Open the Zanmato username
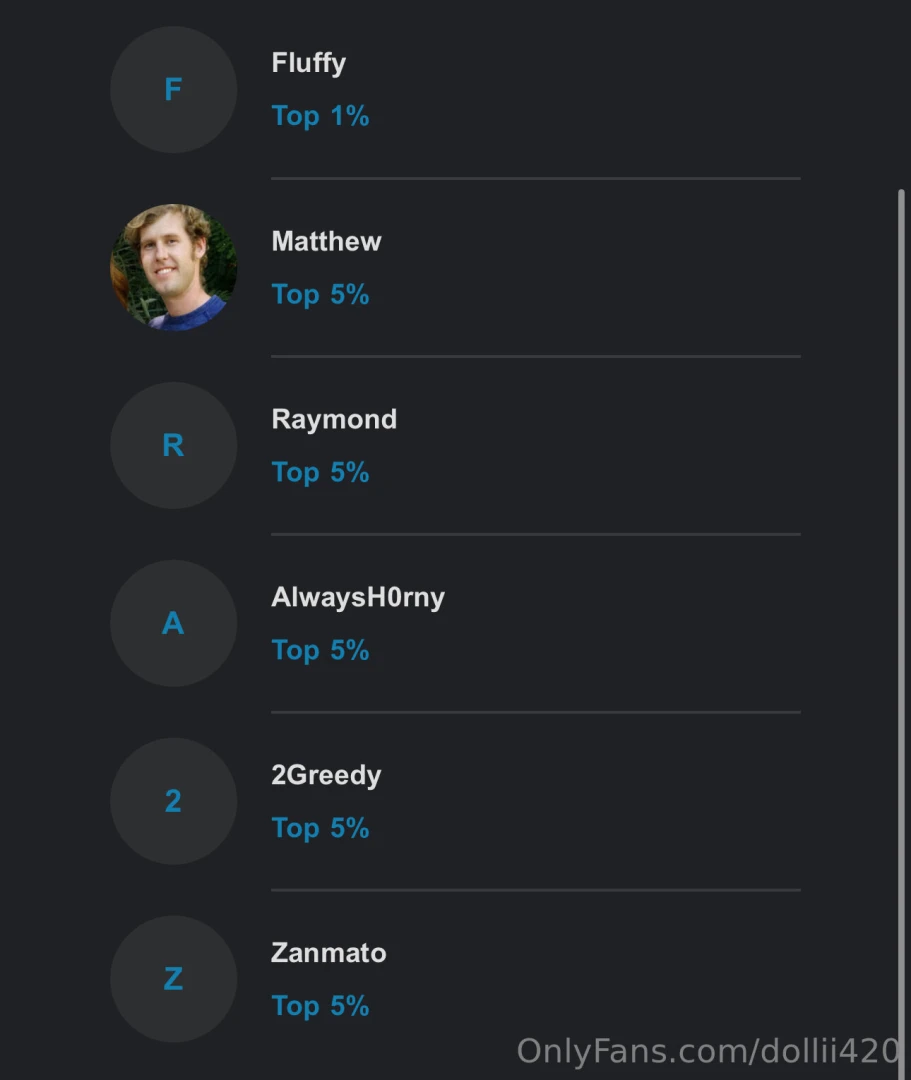The width and height of the screenshot is (911, 1080). click(x=328, y=953)
